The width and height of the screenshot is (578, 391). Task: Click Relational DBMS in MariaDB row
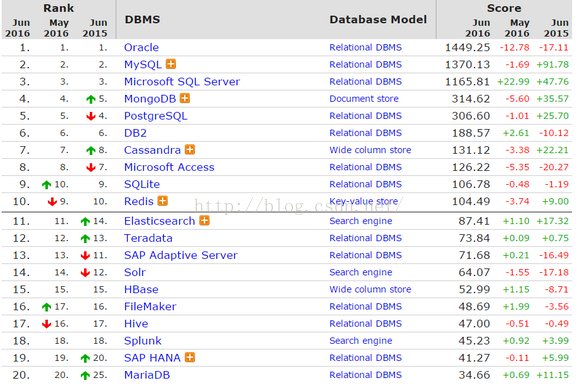pos(365,375)
